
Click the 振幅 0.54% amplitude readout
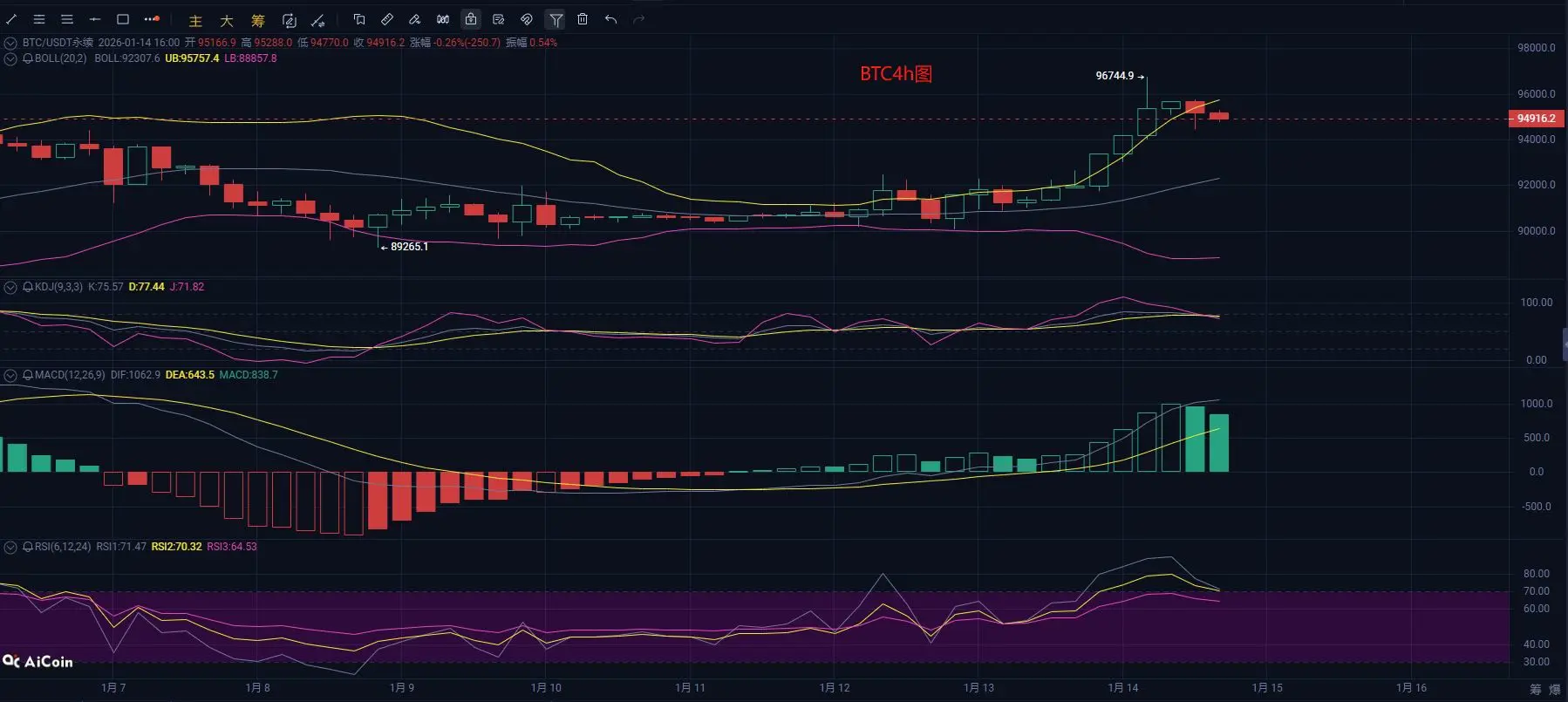[x=531, y=43]
